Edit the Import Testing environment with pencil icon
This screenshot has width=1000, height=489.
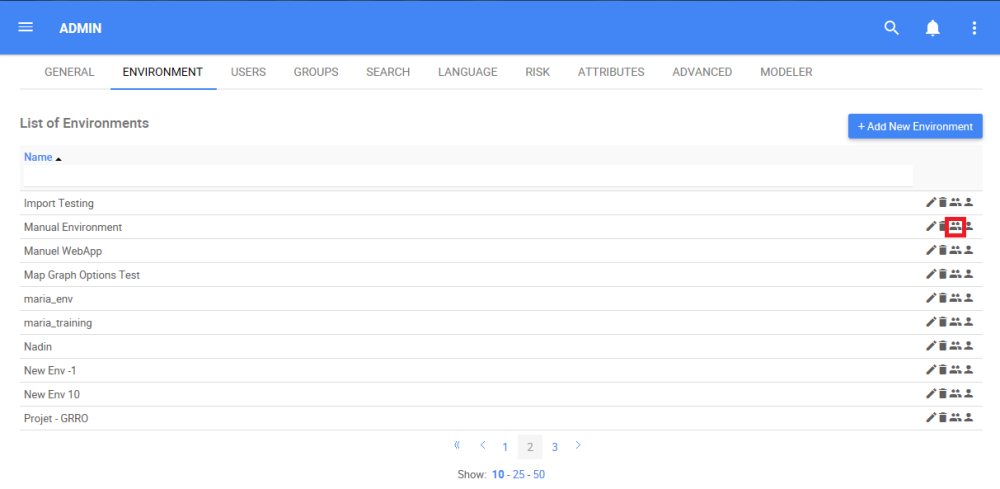(931, 203)
